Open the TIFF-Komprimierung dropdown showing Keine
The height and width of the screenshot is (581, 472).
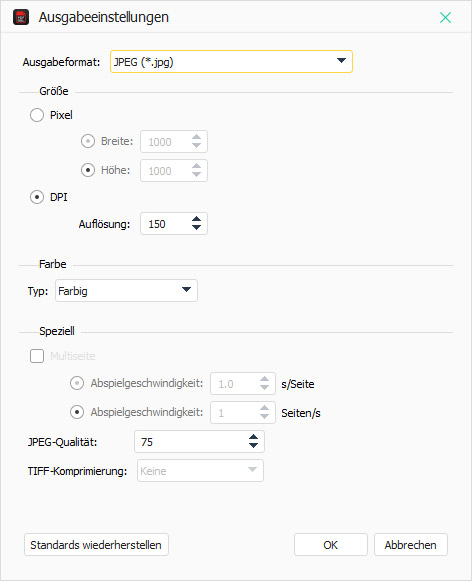(x=200, y=471)
